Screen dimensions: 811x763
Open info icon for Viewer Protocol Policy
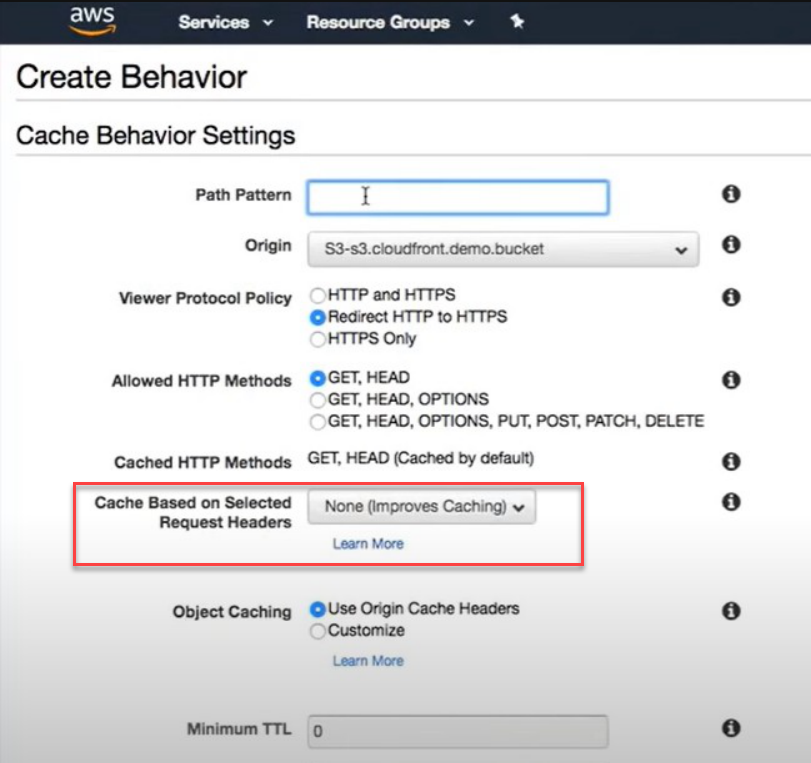[731, 297]
